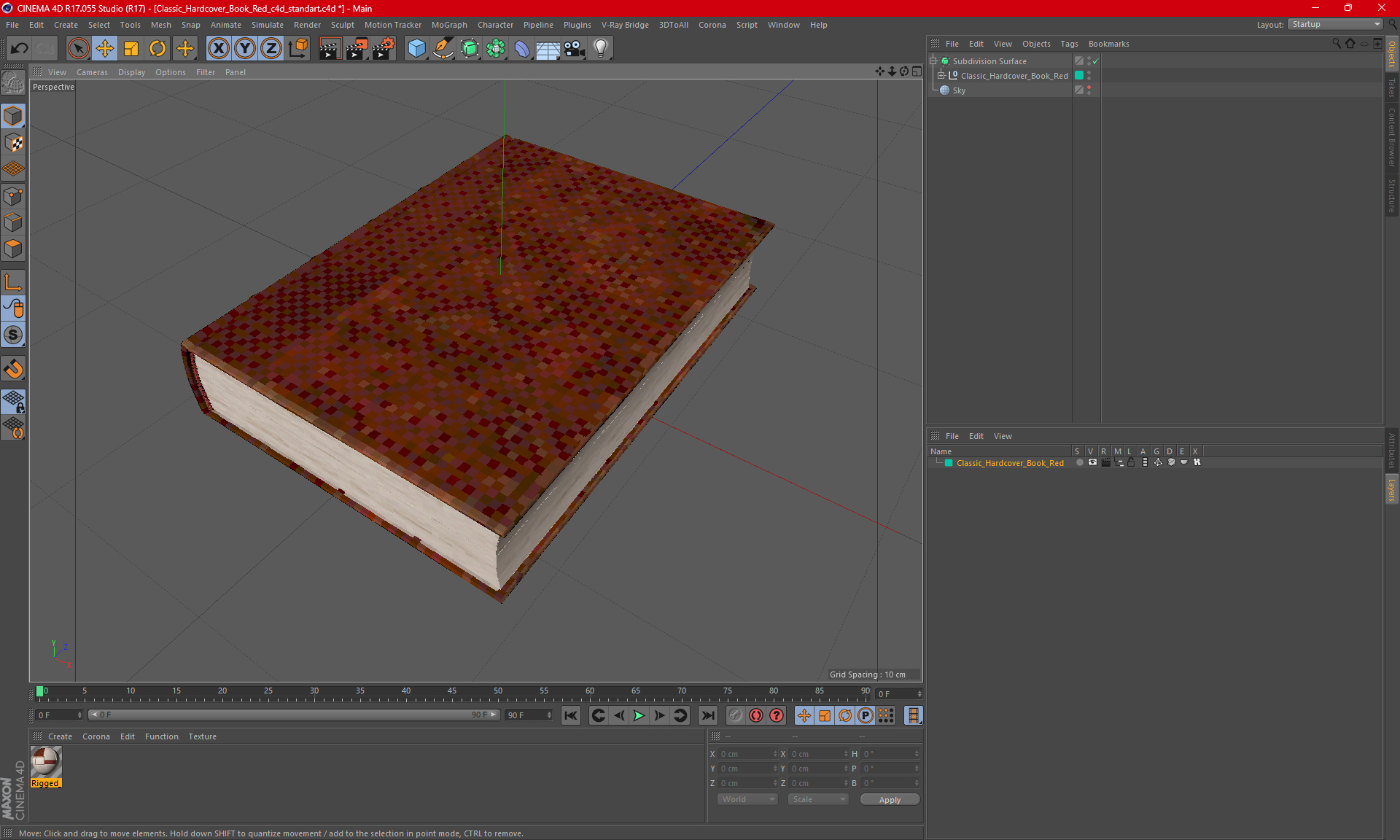Open the MoGraph menu
The height and width of the screenshot is (840, 1400).
tap(449, 25)
